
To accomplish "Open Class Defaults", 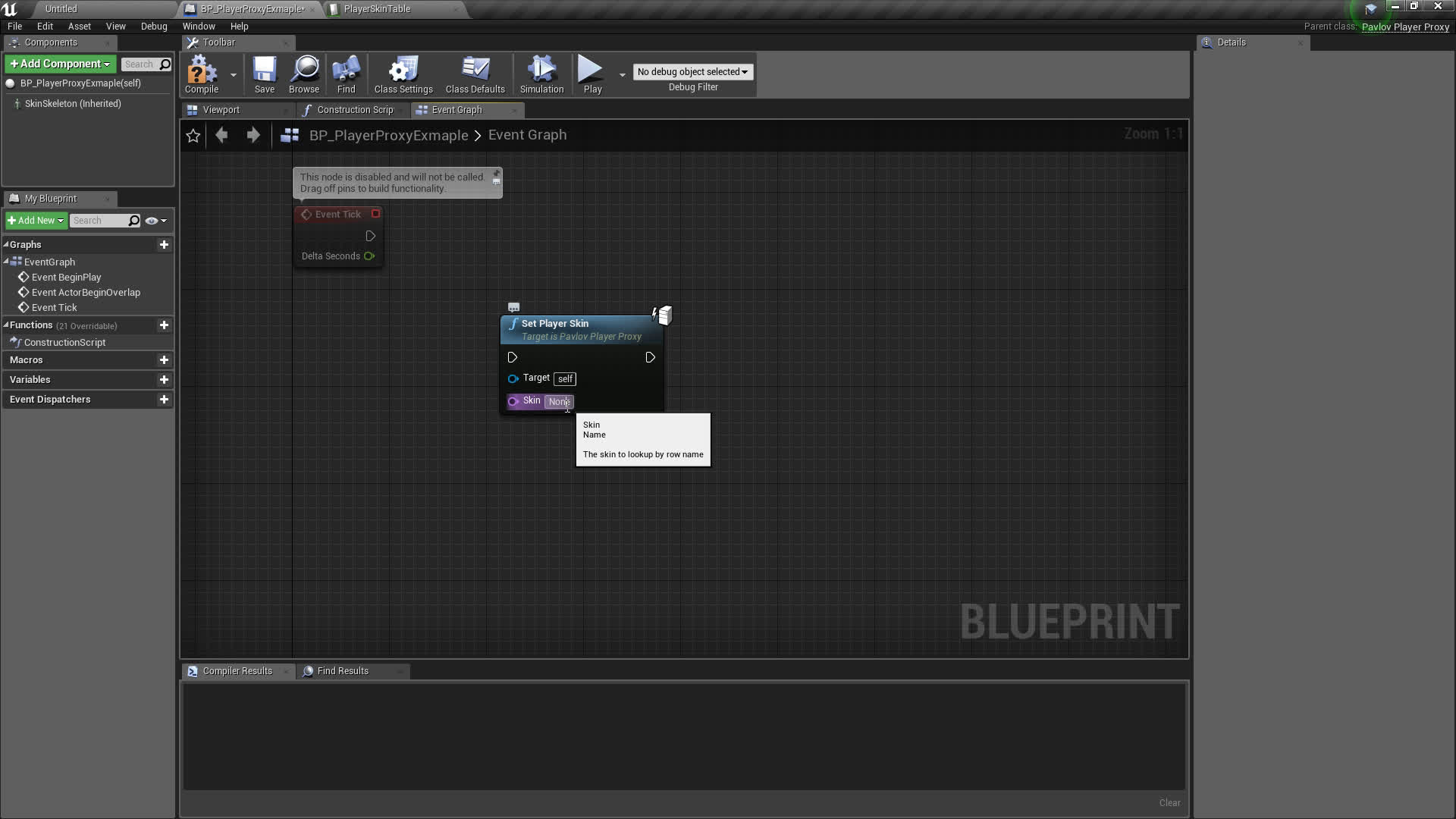I will 475,74.
